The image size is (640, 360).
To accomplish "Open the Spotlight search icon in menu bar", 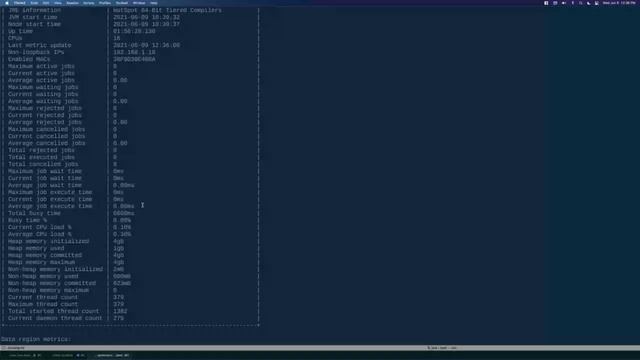I will [x=580, y=3].
